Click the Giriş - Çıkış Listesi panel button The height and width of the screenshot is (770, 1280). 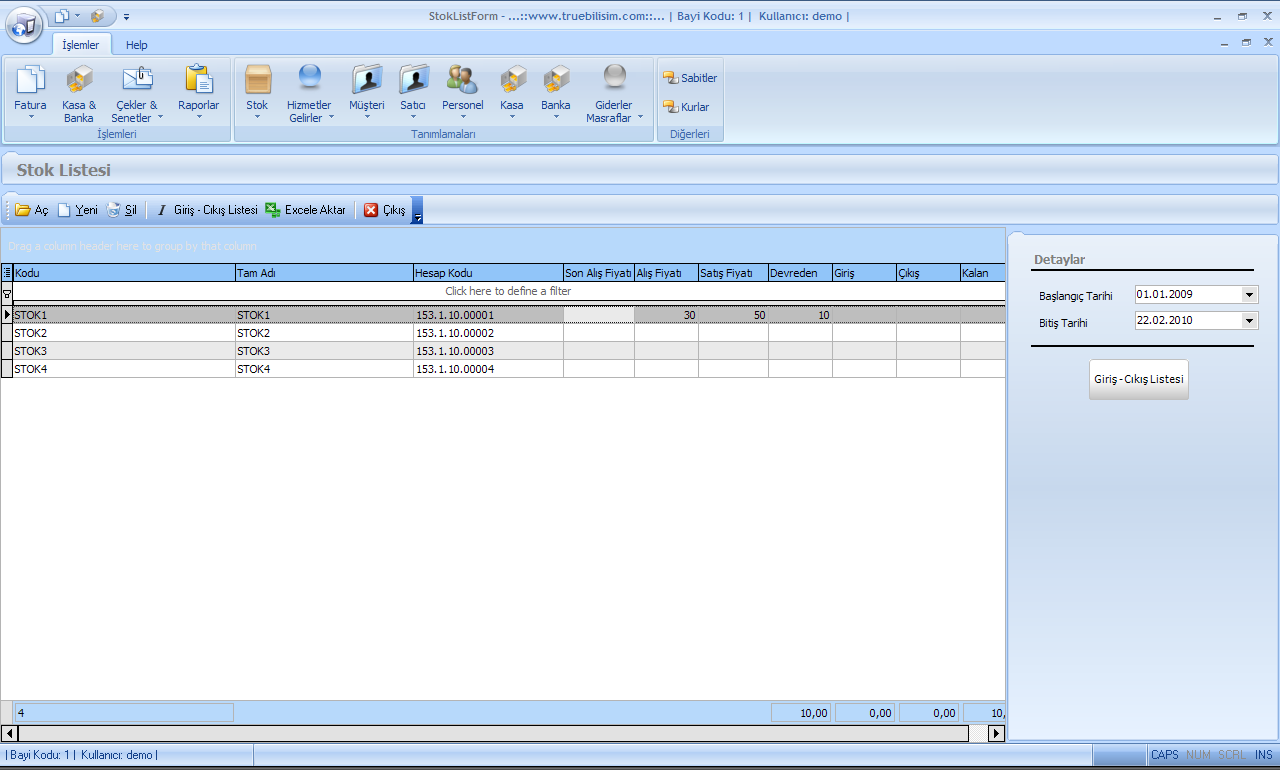(1138, 380)
